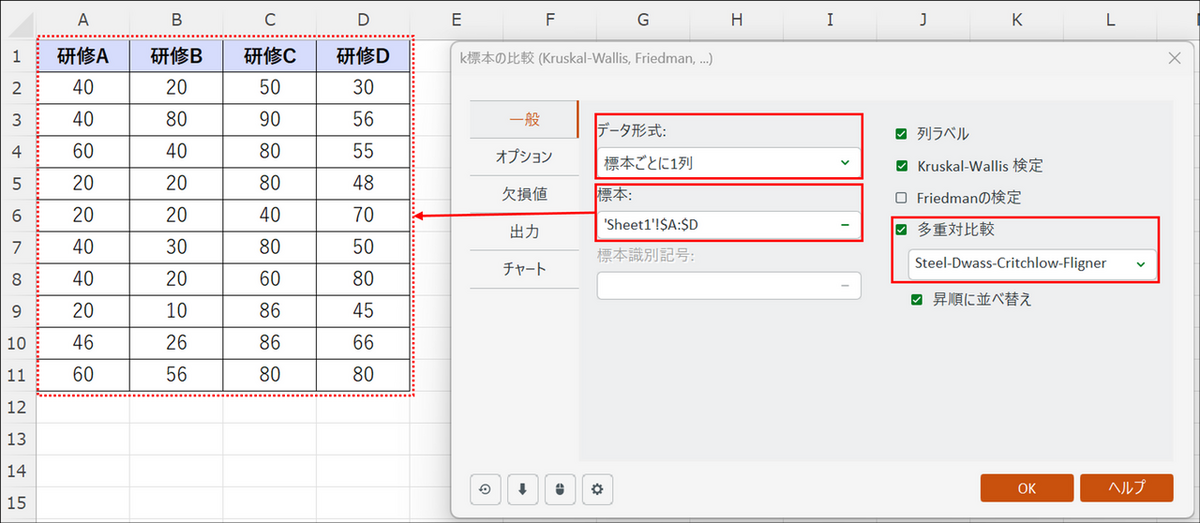Go to the チャート tab
1200x523 pixels.
[x=523, y=269]
